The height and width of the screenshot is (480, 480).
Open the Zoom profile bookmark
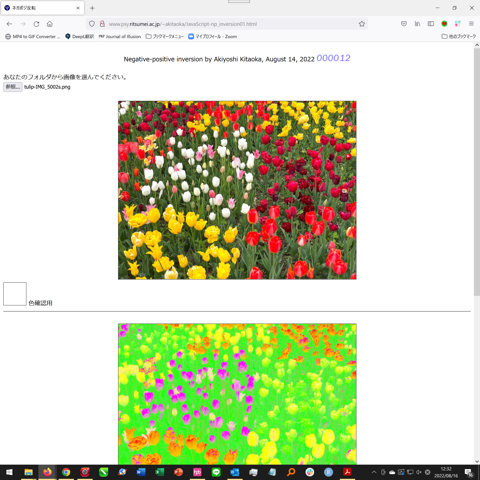(212, 37)
